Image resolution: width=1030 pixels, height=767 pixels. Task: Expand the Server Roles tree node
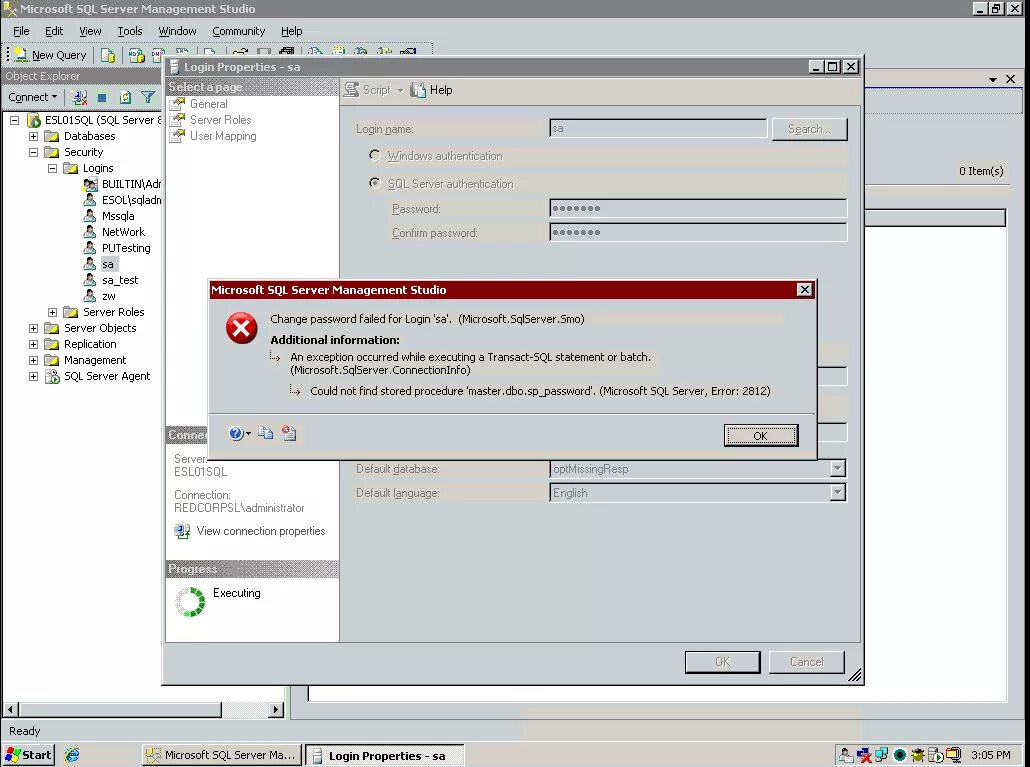(x=53, y=312)
